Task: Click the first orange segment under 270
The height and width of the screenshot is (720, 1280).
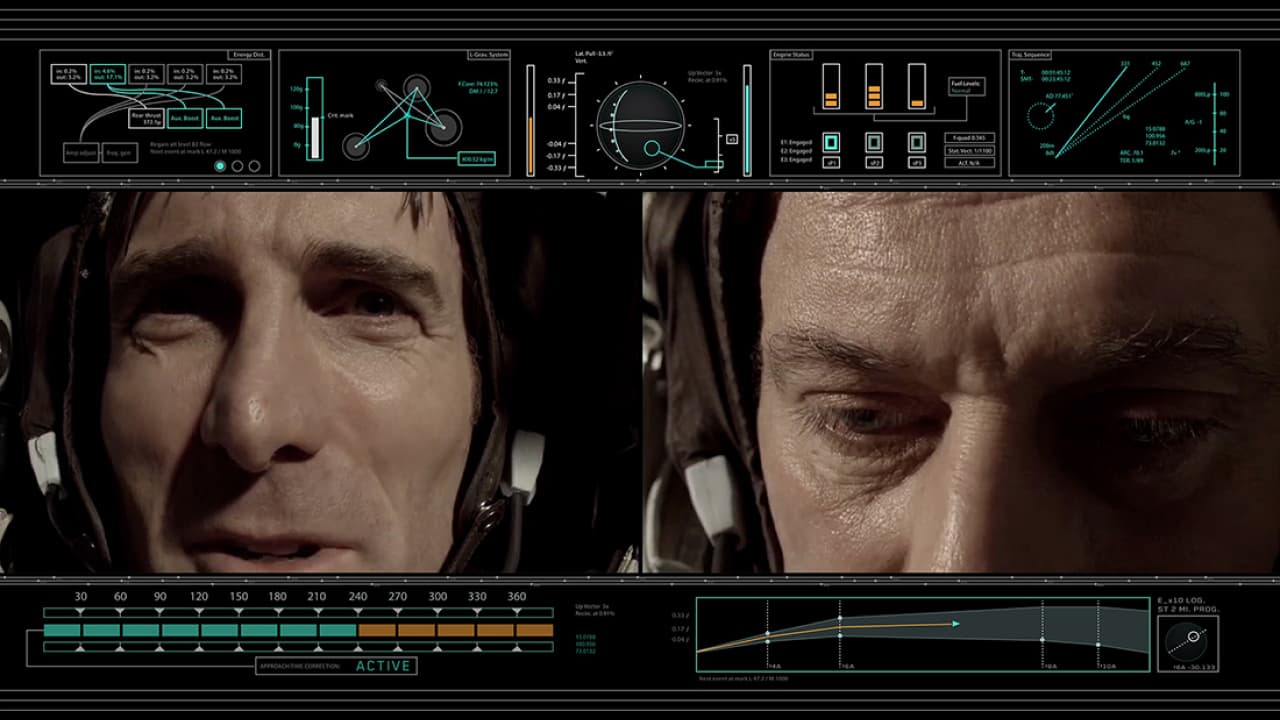Action: (377, 630)
